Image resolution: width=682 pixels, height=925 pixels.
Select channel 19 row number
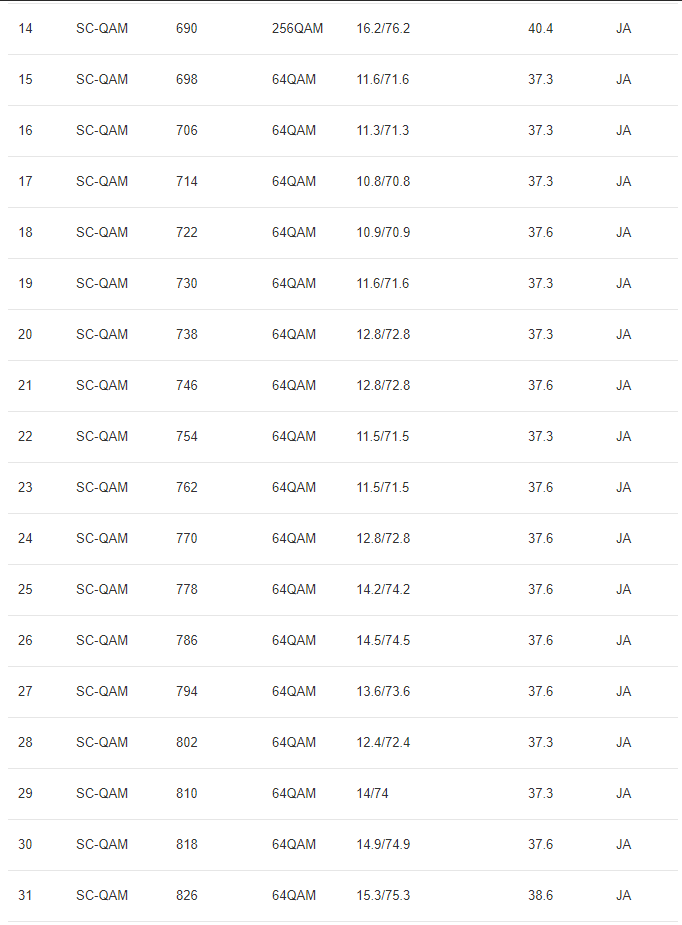click(x=25, y=283)
